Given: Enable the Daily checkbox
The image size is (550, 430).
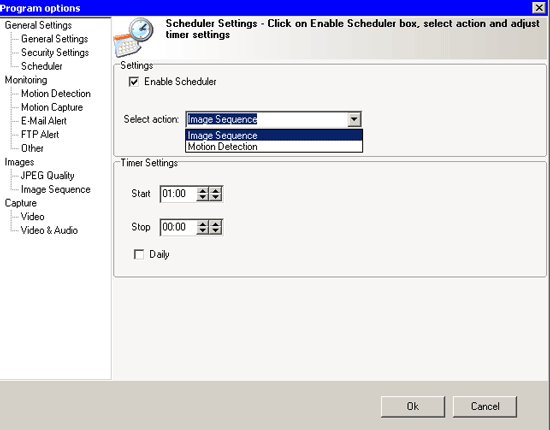Looking at the screenshot, I should (x=139, y=254).
